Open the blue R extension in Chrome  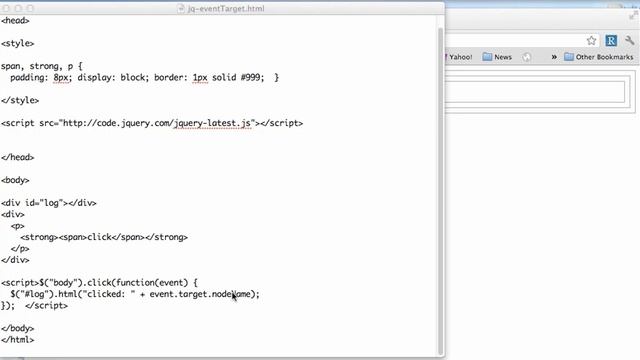click(611, 40)
